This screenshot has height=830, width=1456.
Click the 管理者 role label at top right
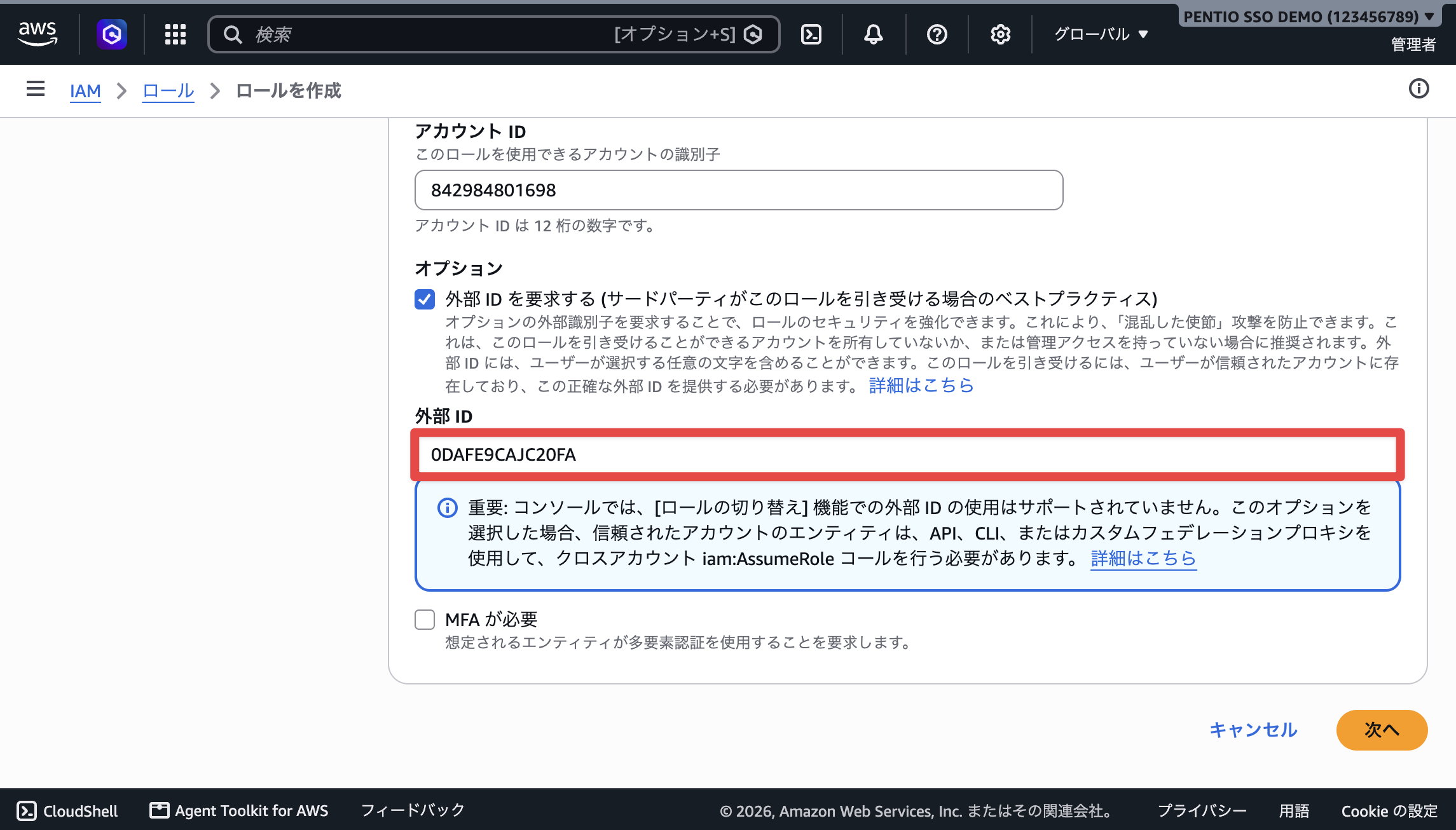coord(1413,44)
